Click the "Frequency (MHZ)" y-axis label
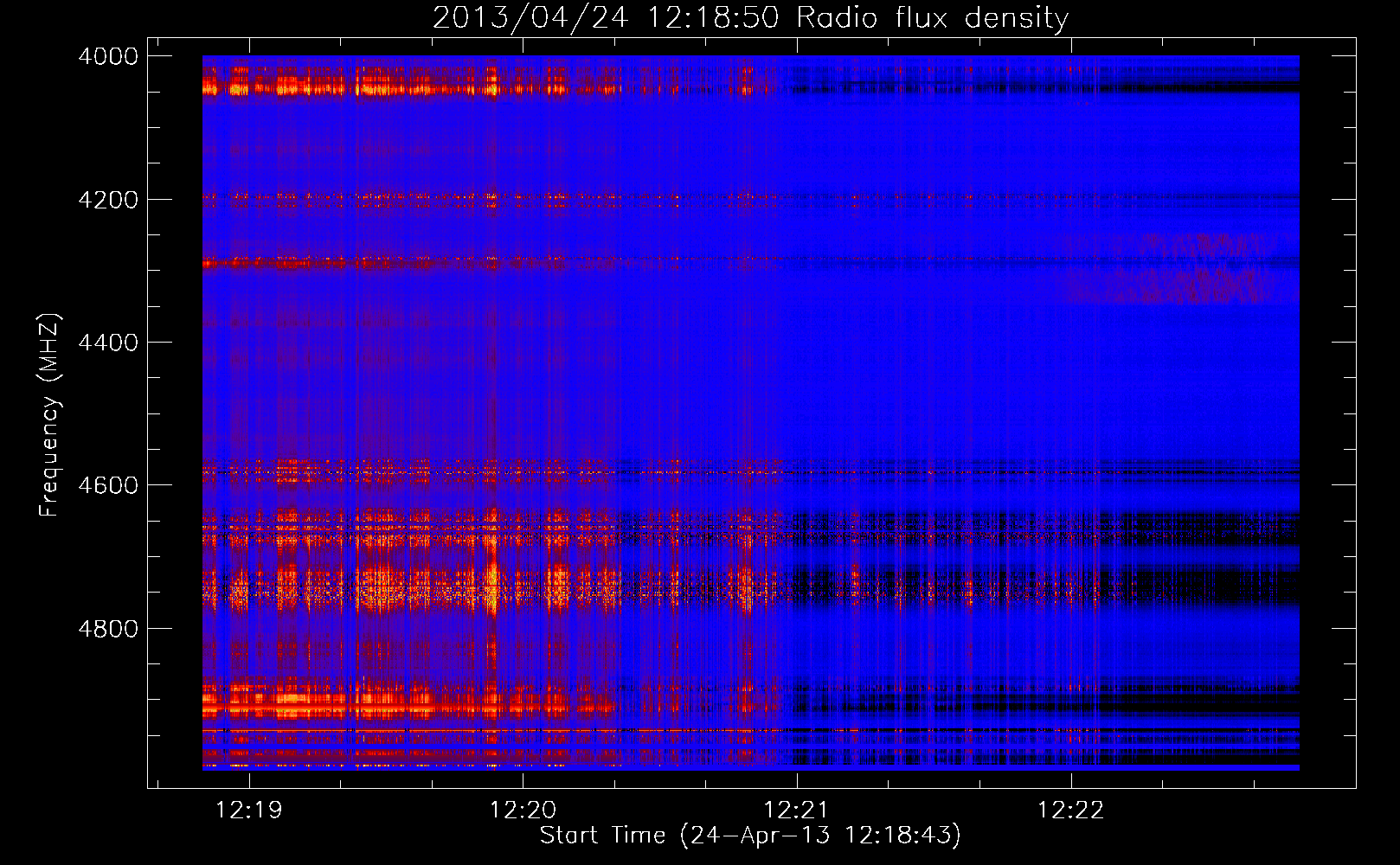The width and height of the screenshot is (1400, 865). pyautogui.click(x=49, y=415)
